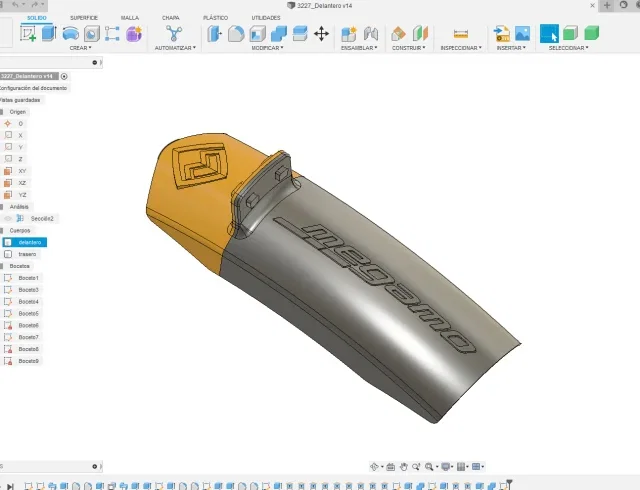Image resolution: width=640 pixels, height=490 pixels.
Task: Toggle visibility of the trasero body
Action: 8,254
